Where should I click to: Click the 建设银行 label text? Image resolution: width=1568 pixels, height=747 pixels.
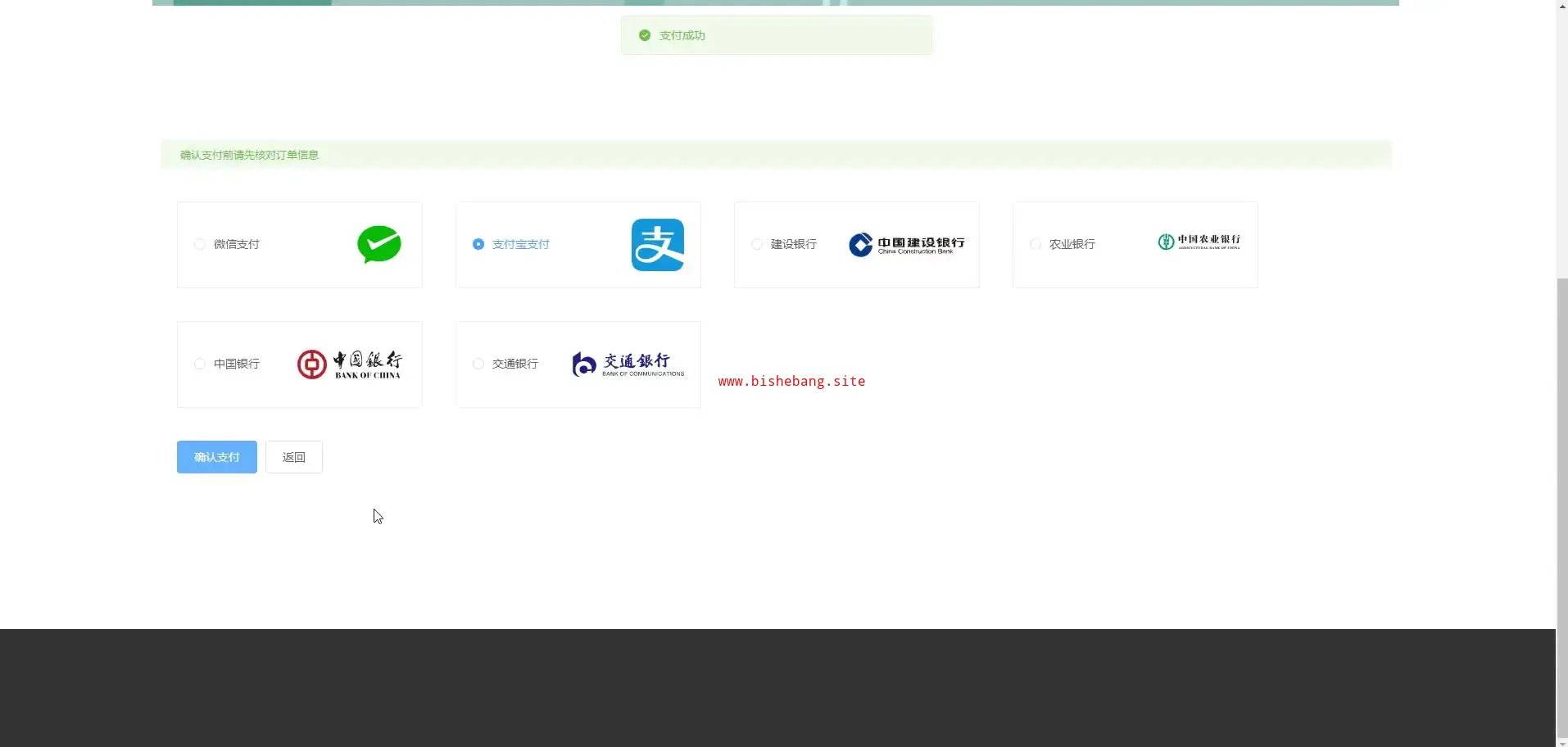click(x=794, y=244)
